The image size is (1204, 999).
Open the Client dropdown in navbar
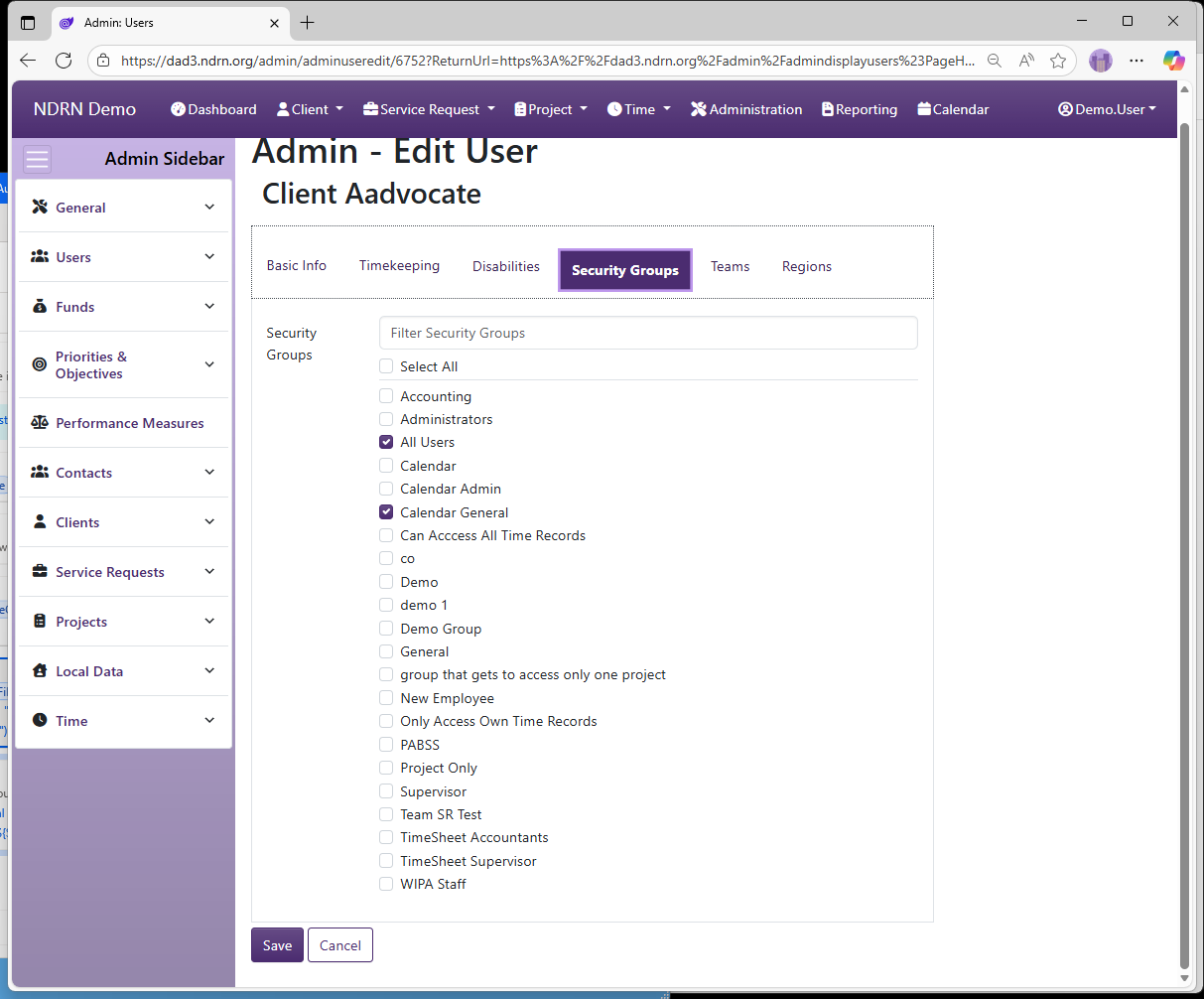310,109
